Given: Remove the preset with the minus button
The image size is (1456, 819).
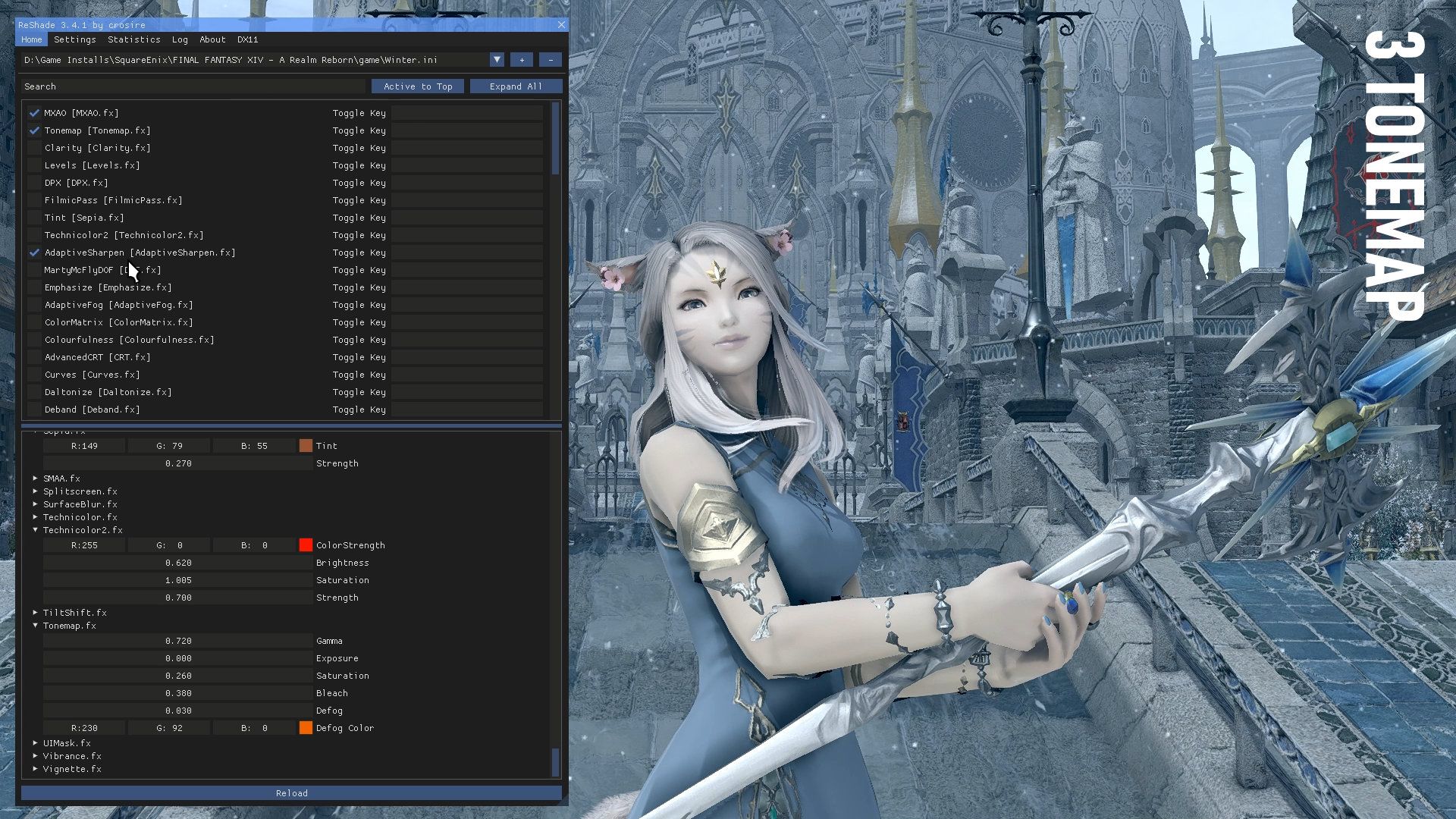Looking at the screenshot, I should click(x=551, y=60).
